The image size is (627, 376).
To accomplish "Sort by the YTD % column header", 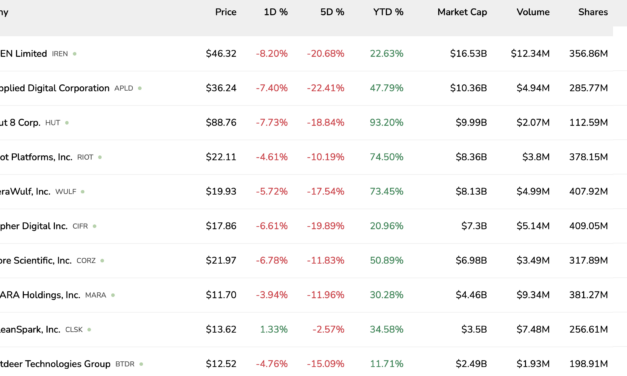I will pyautogui.click(x=388, y=12).
